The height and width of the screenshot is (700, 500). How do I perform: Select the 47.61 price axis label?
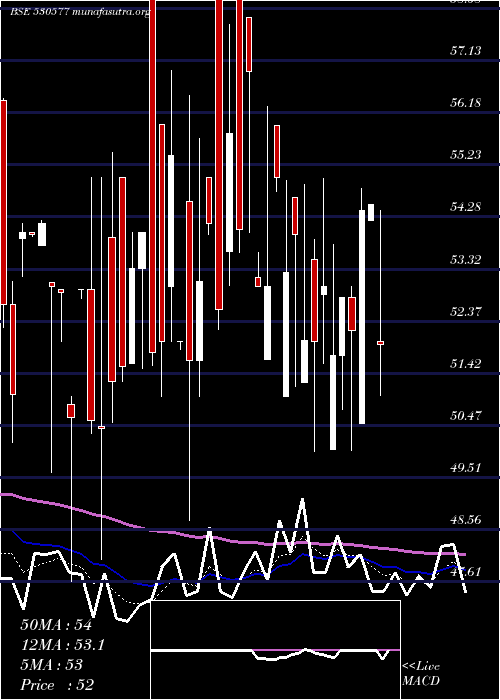[466, 572]
